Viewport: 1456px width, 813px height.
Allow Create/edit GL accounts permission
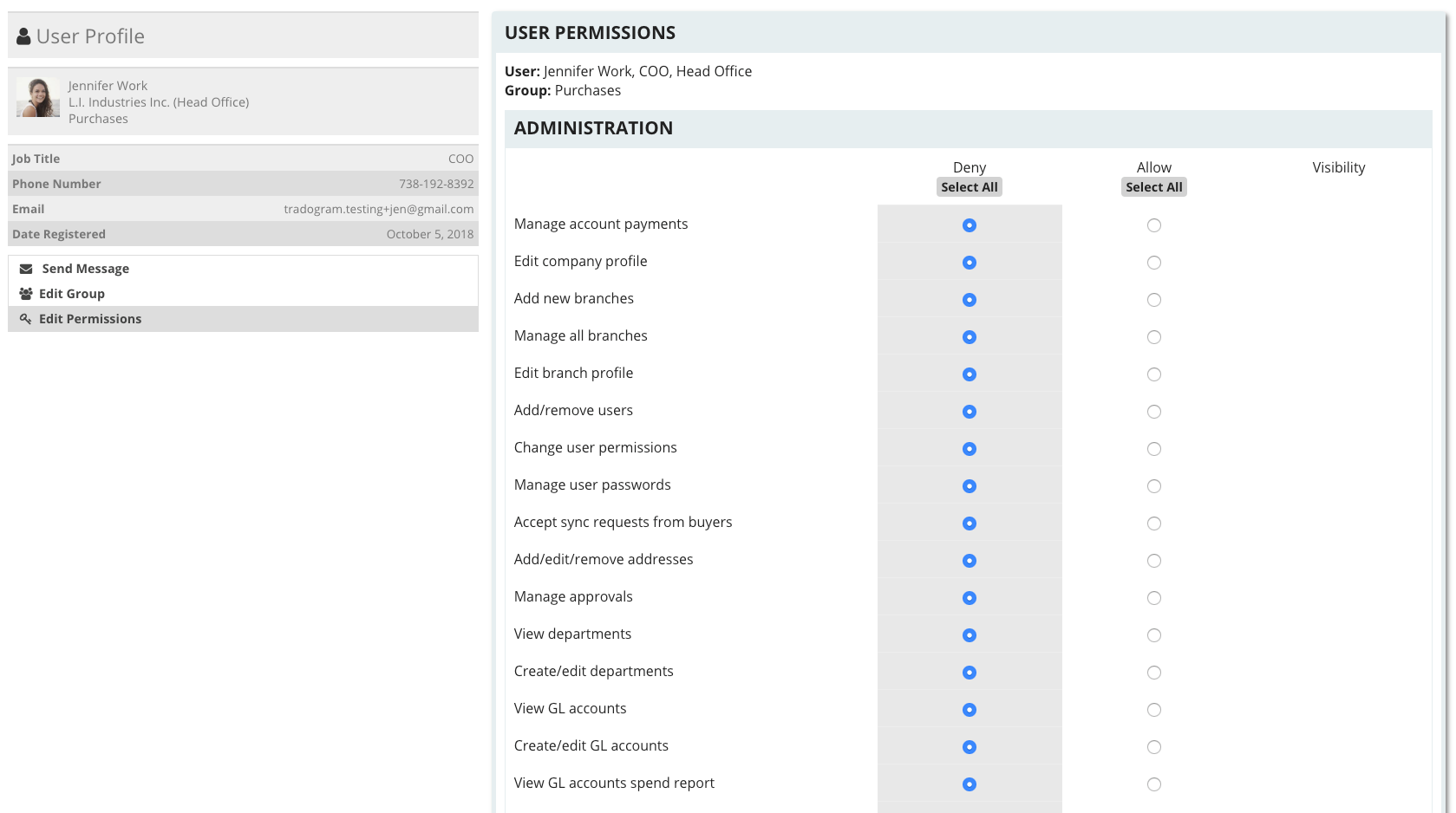point(1154,746)
